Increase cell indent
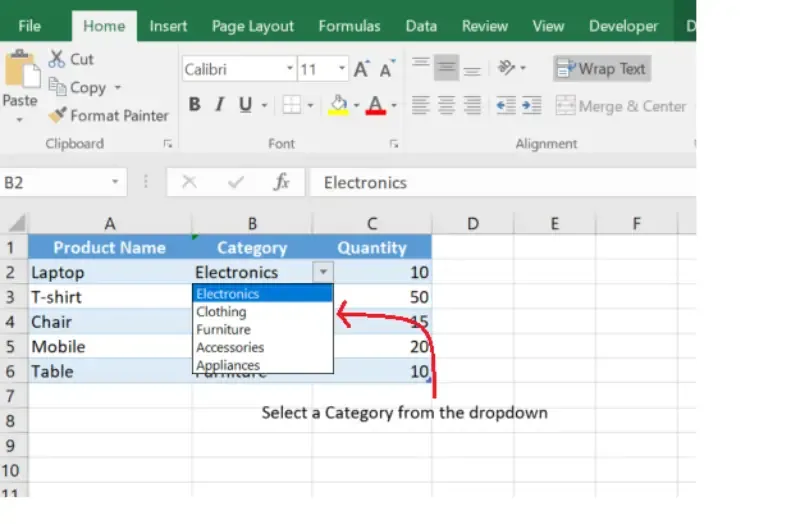Screen dimensions: 800x524 pyautogui.click(x=532, y=106)
